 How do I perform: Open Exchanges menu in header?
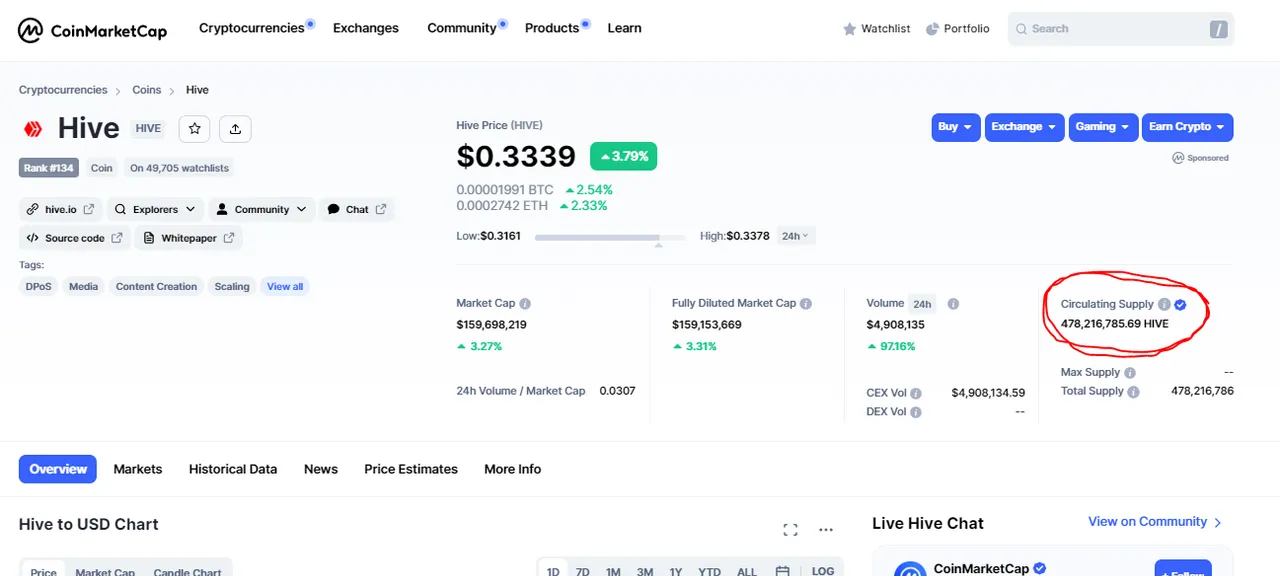tap(366, 28)
